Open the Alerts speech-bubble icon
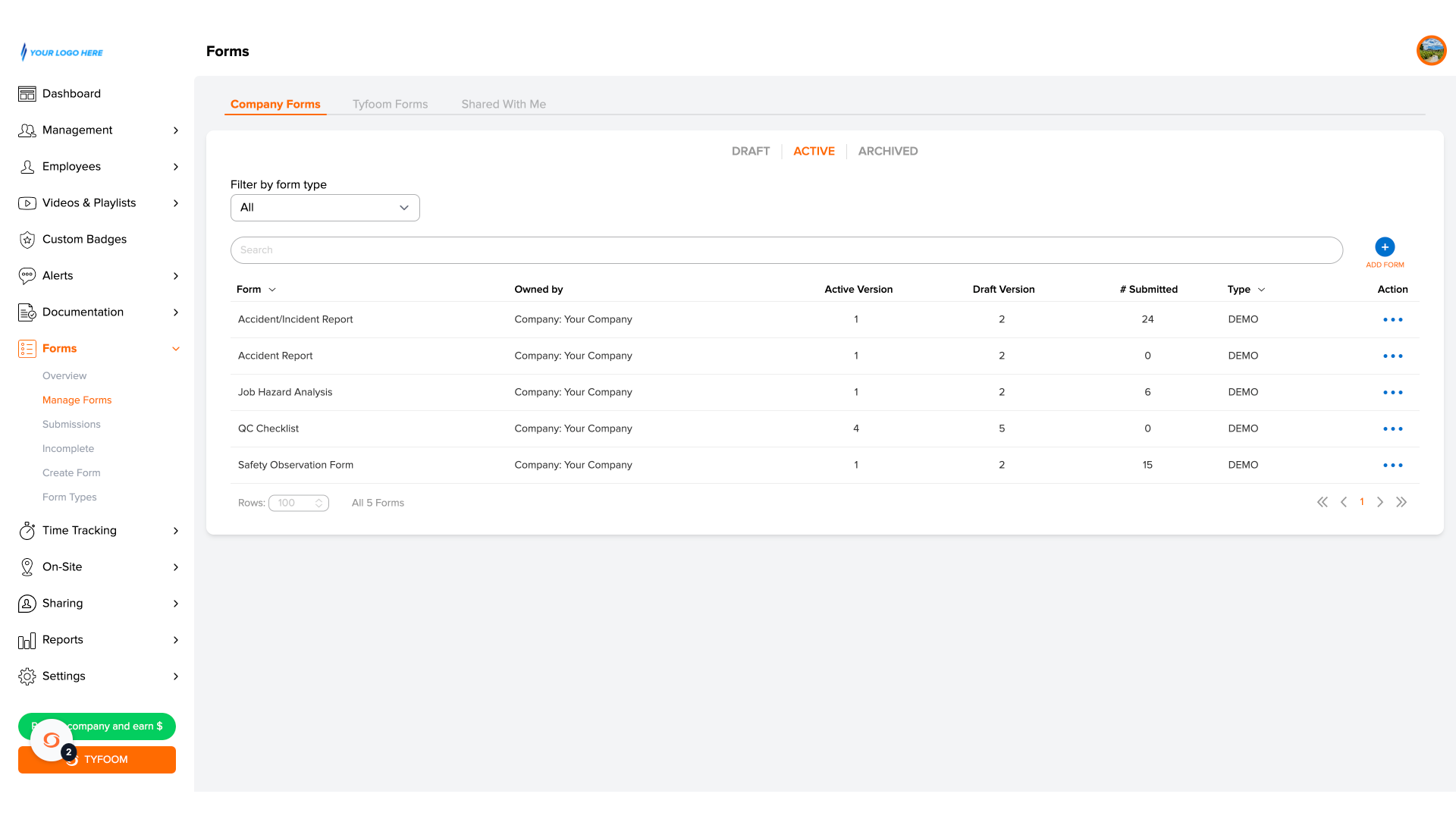 pos(27,275)
